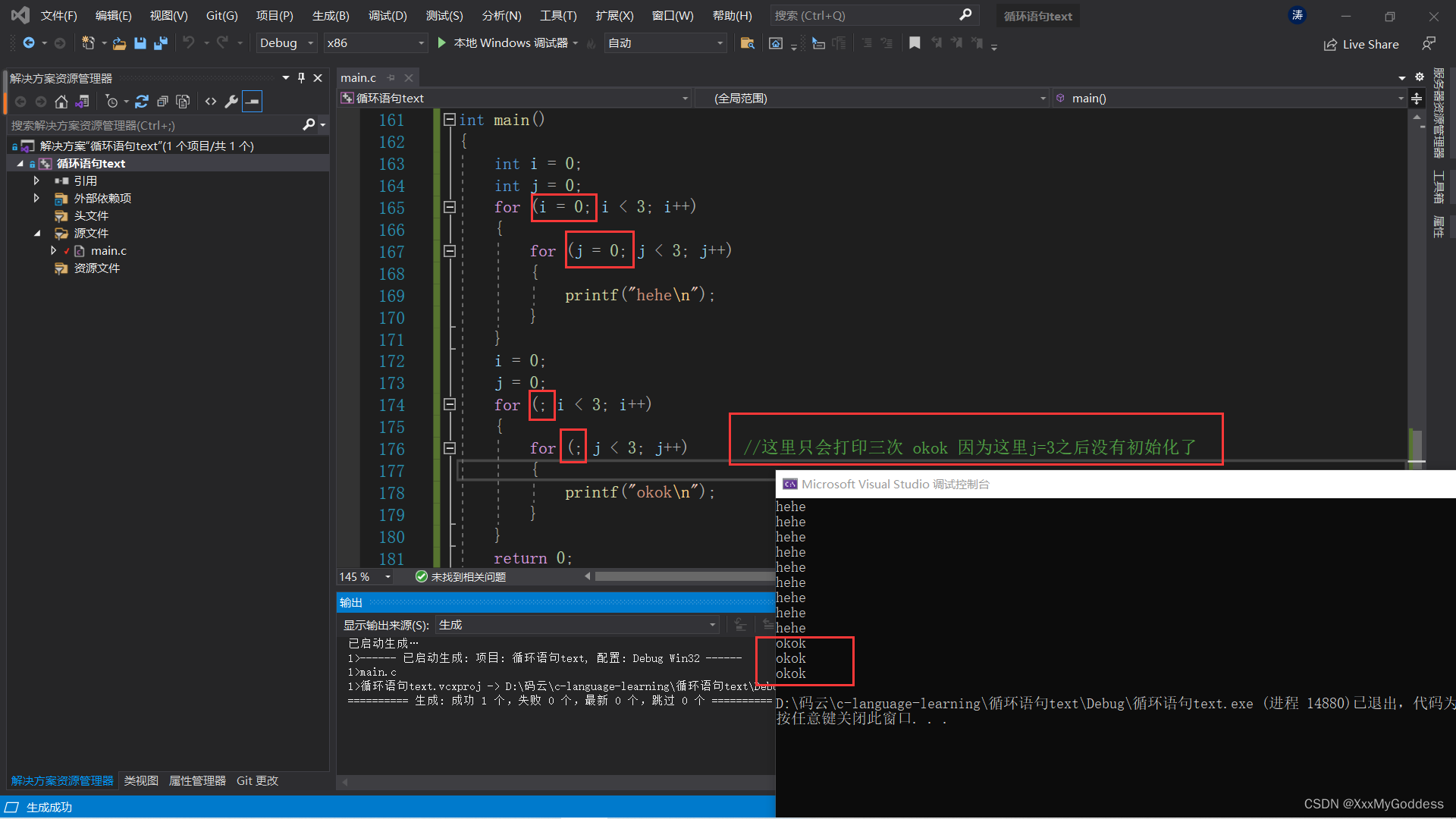Open output source dropdown showing 生成
1456x819 pixels.
coord(578,625)
